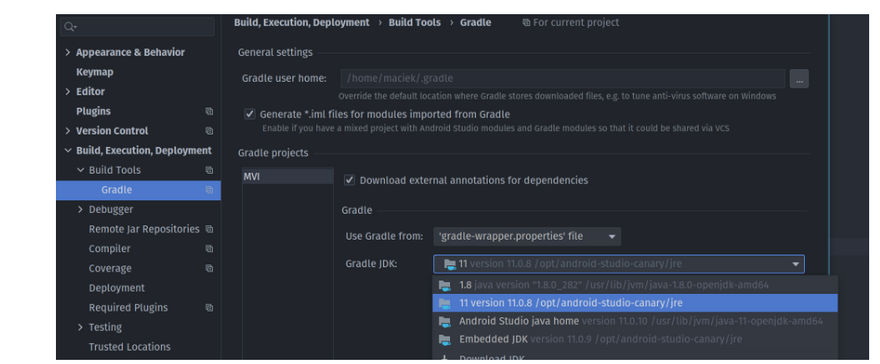This screenshot has height=364, width=880.
Task: Click the project icon beside Remote Jar Repositories
Action: coord(209,229)
